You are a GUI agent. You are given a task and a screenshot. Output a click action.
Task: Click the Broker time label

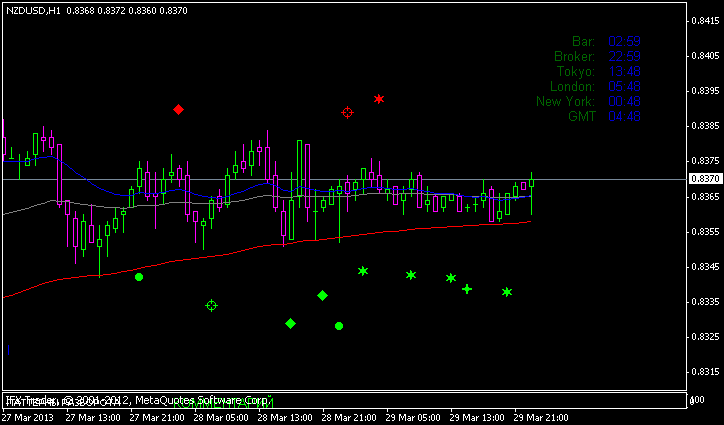574,56
